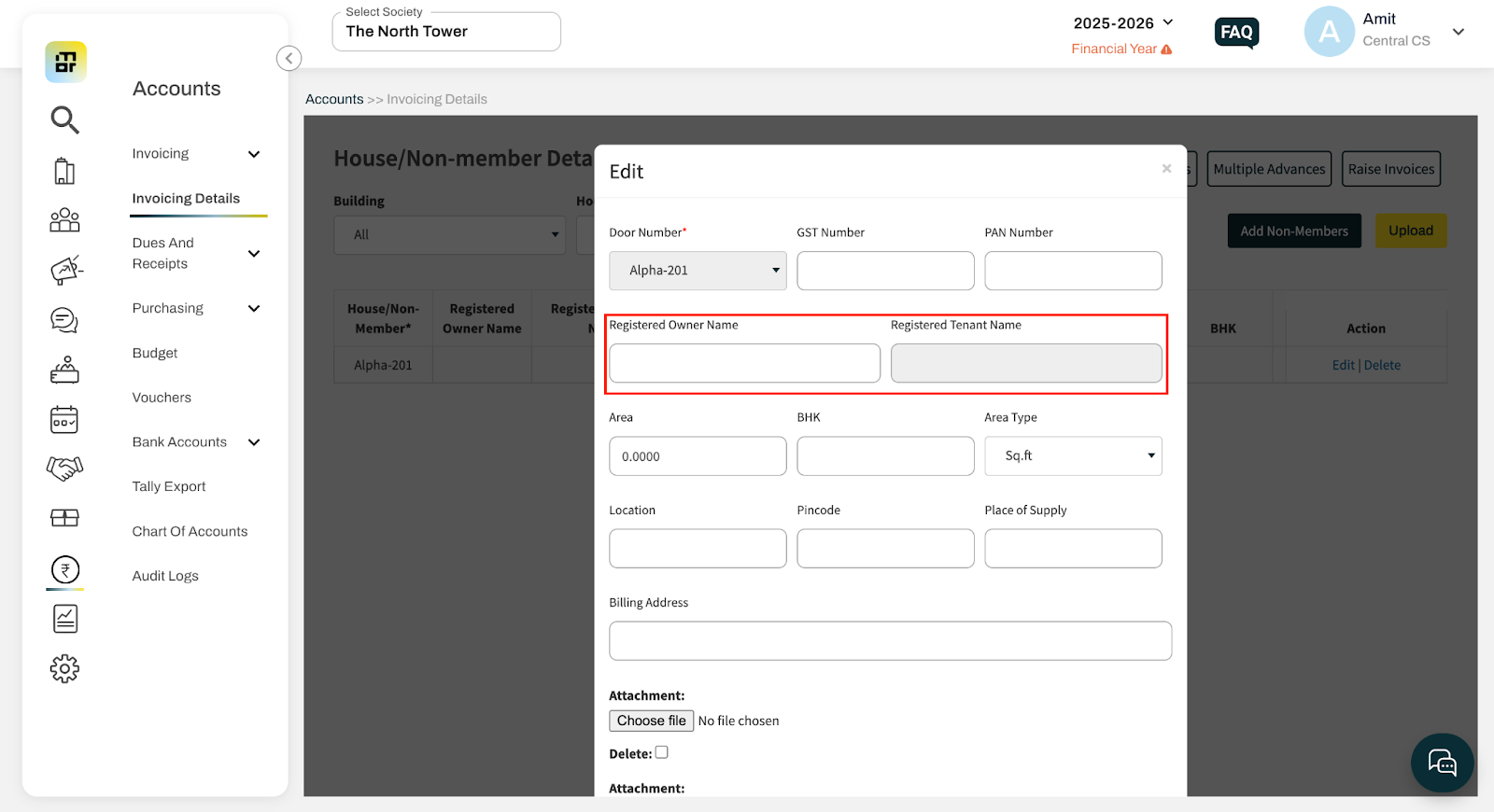Open the megaphone announcements icon
This screenshot has height=812, width=1494.
pos(65,270)
